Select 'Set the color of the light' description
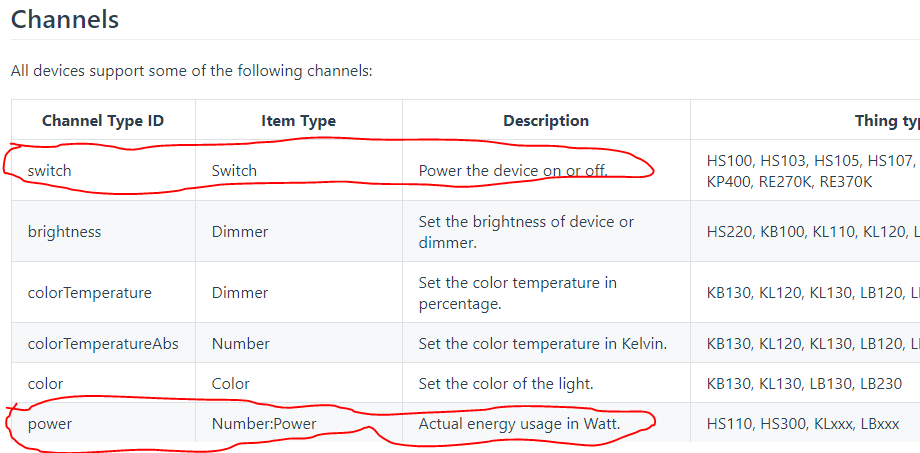 pyautogui.click(x=506, y=384)
